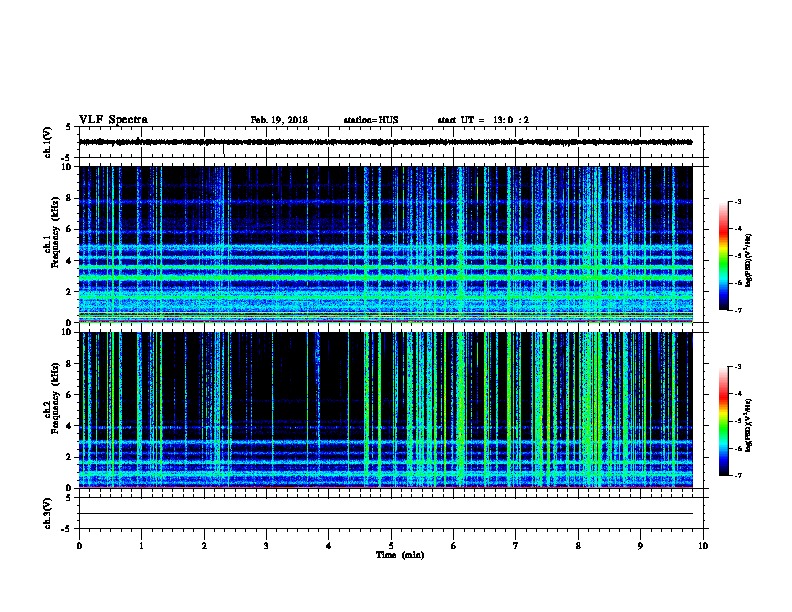The image size is (792, 612).
Task: Select the date "Feb. 19, 2018"
Action: coord(279,120)
